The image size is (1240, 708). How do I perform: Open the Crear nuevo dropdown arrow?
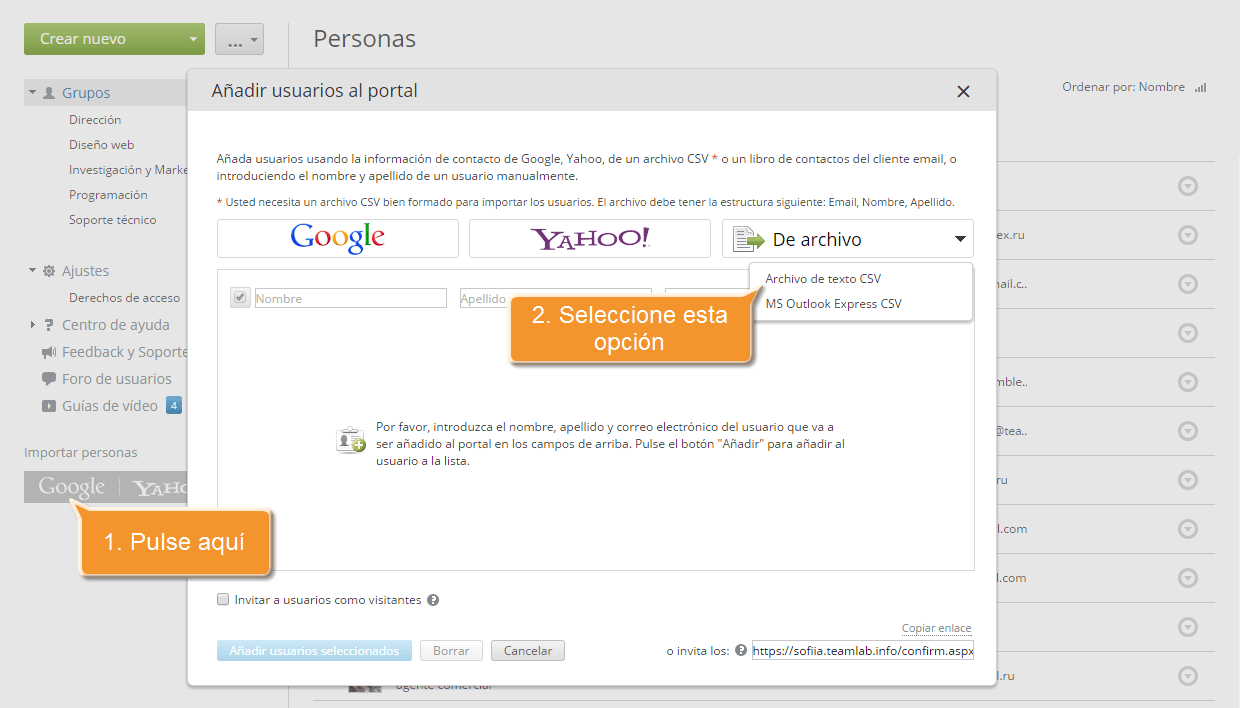[x=193, y=40]
